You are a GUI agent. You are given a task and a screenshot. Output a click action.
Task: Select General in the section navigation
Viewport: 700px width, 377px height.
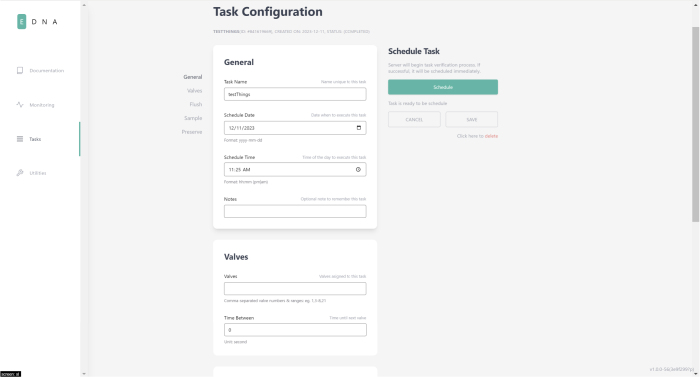tap(192, 77)
